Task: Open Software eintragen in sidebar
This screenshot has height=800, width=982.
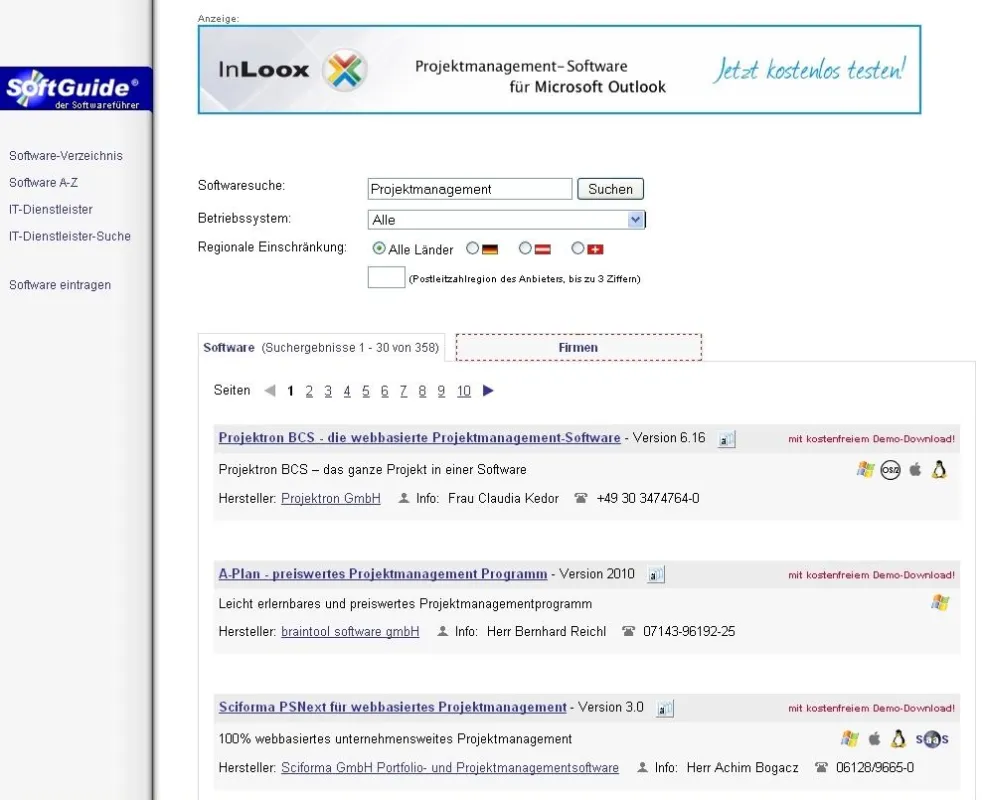Action: [60, 285]
